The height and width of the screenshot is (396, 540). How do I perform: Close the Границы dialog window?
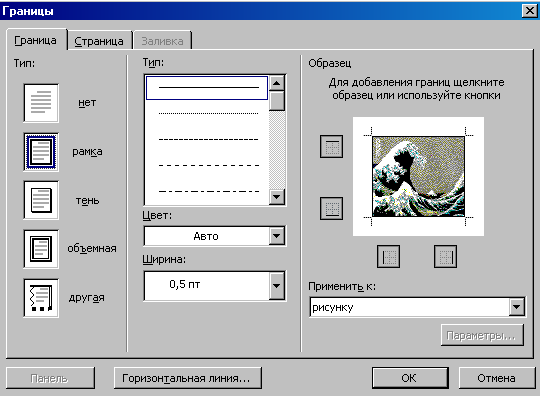[x=530, y=11]
